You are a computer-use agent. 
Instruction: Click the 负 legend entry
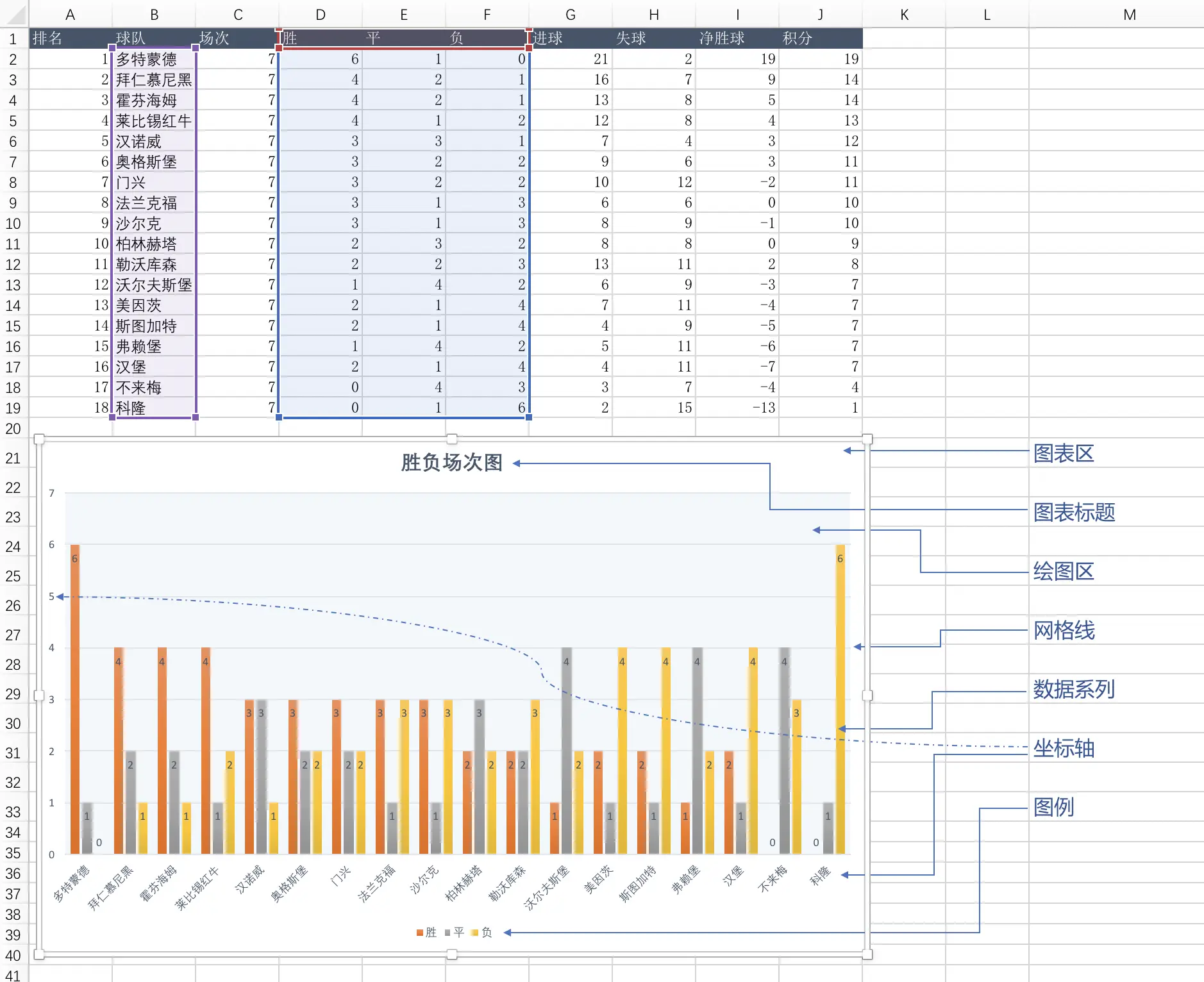coord(481,933)
